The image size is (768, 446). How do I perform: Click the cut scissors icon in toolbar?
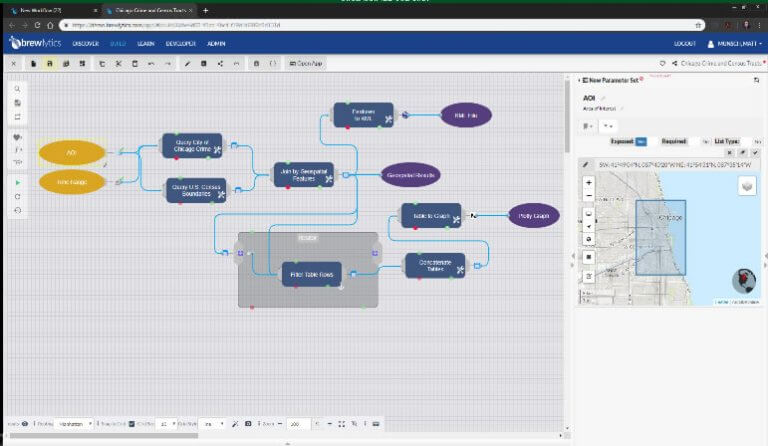point(118,64)
